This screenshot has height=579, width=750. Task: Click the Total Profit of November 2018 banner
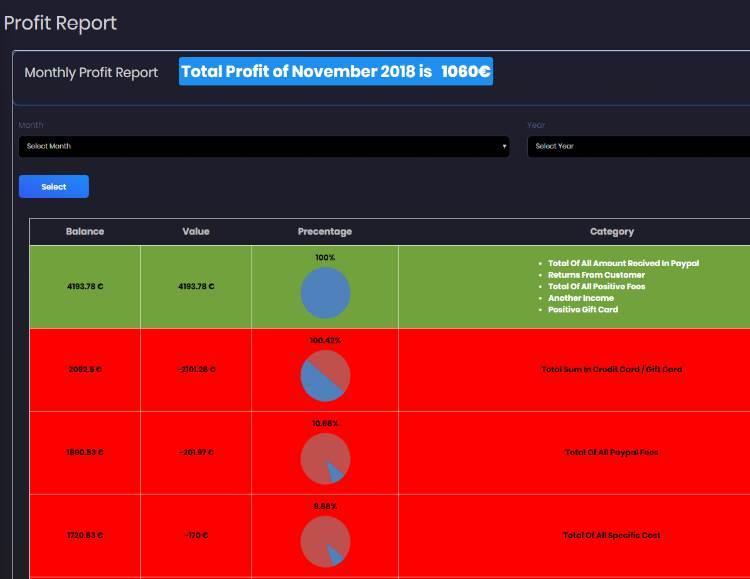tap(336, 71)
